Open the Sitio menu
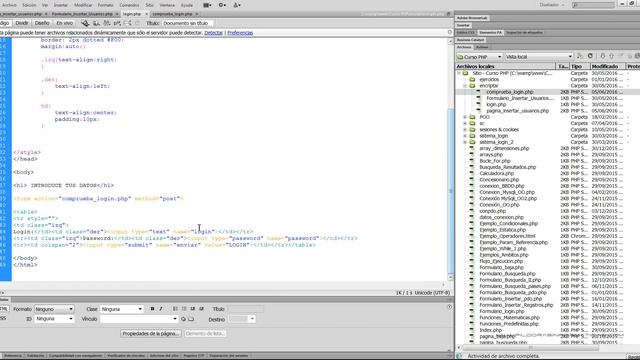 click(x=149, y=5)
